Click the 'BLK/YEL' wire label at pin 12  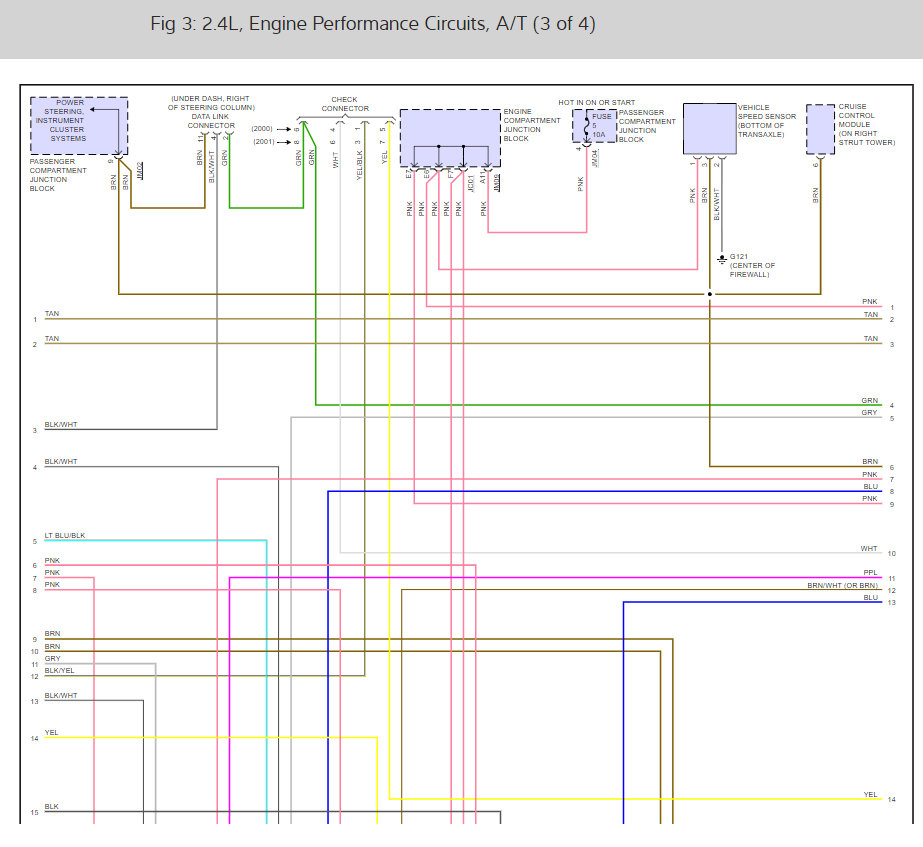59,670
